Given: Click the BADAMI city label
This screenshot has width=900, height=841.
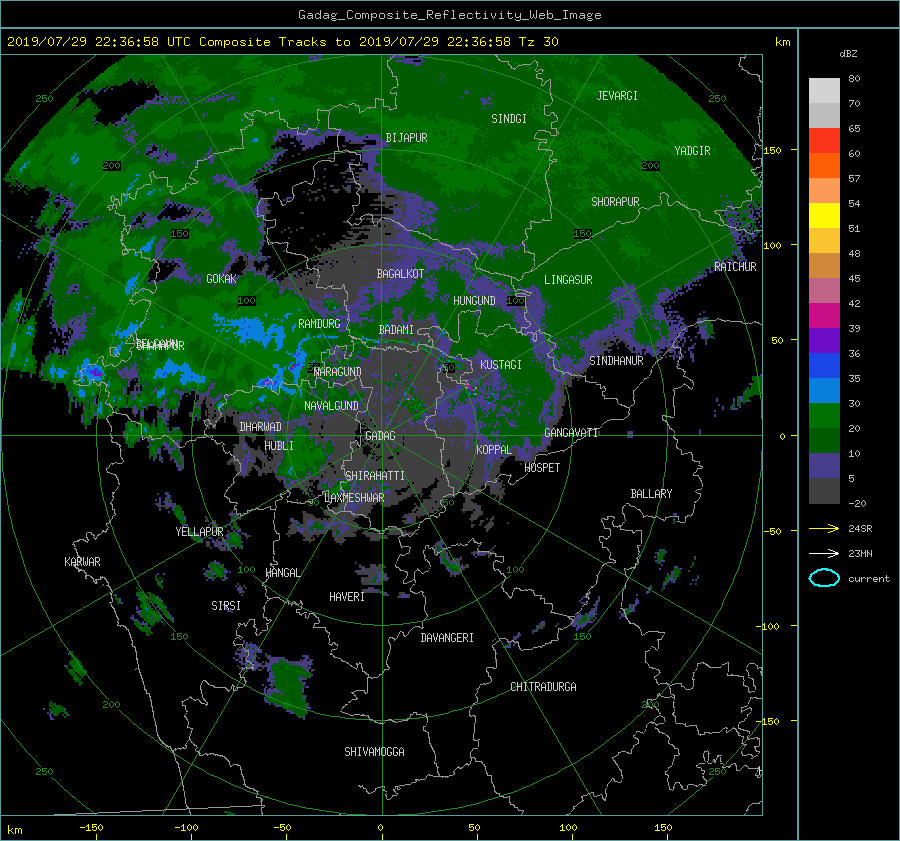Looking at the screenshot, I should click(396, 330).
